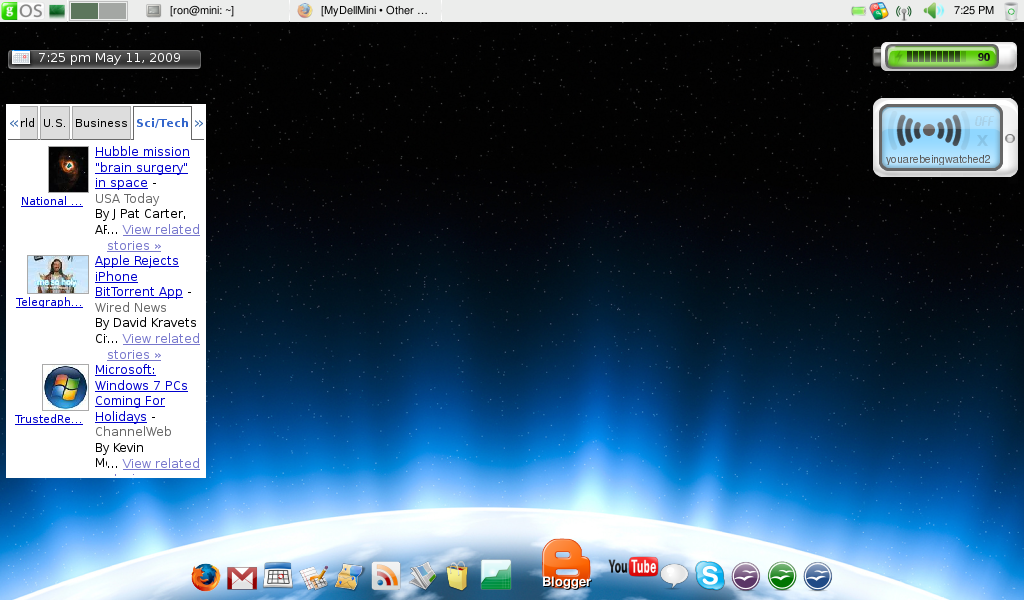Open the gOS main menu
The width and height of the screenshot is (1024, 600).
[x=22, y=10]
